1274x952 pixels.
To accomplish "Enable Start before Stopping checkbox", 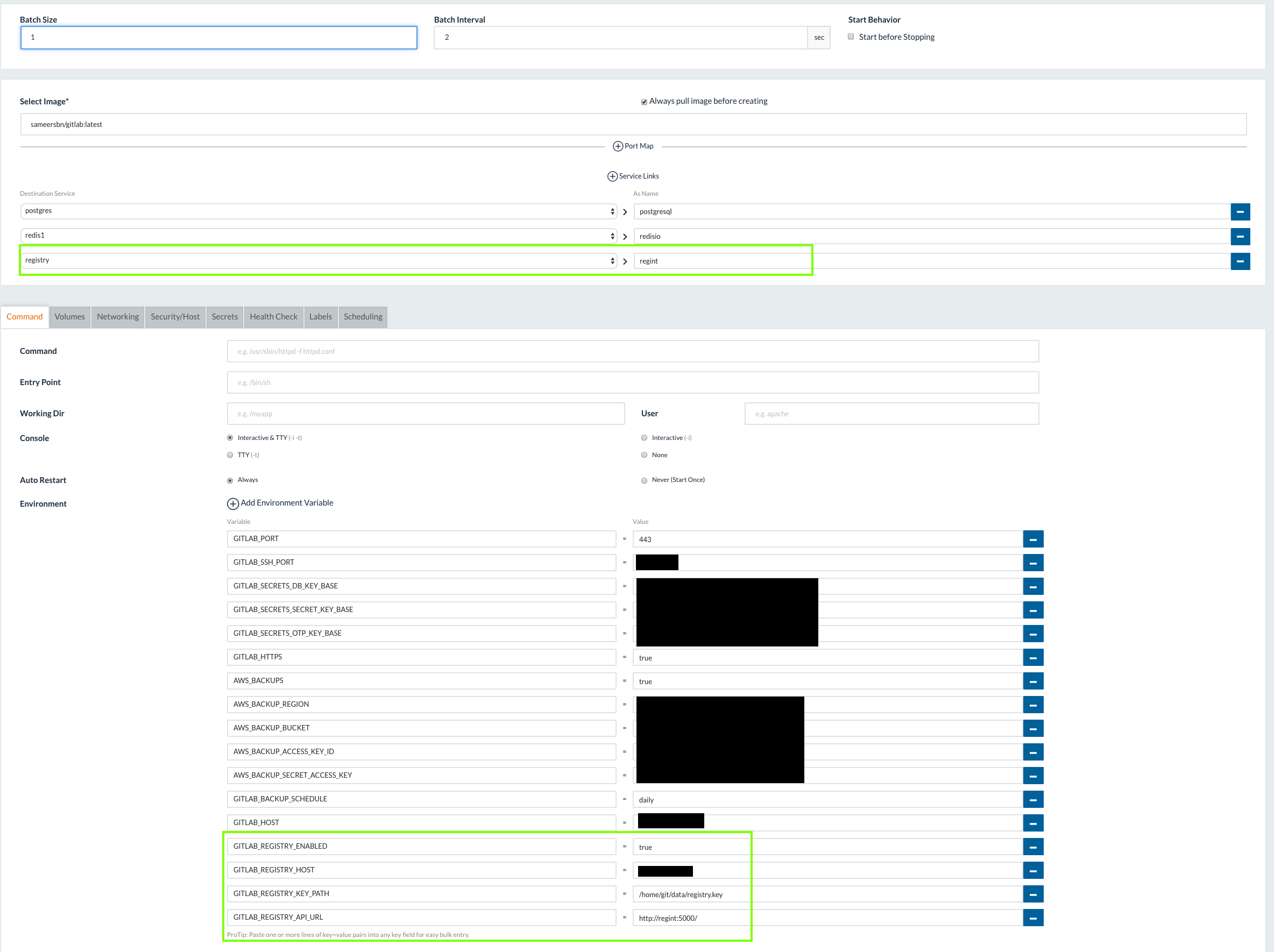I will pos(851,37).
